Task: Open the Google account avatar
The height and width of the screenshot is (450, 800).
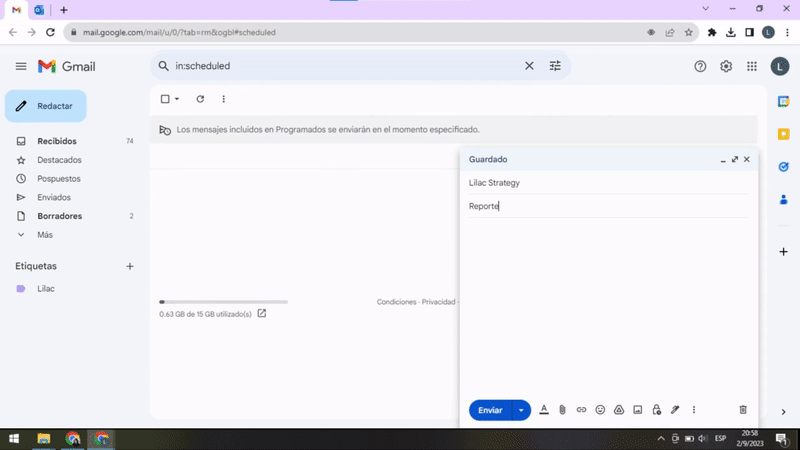Action: coord(780,66)
